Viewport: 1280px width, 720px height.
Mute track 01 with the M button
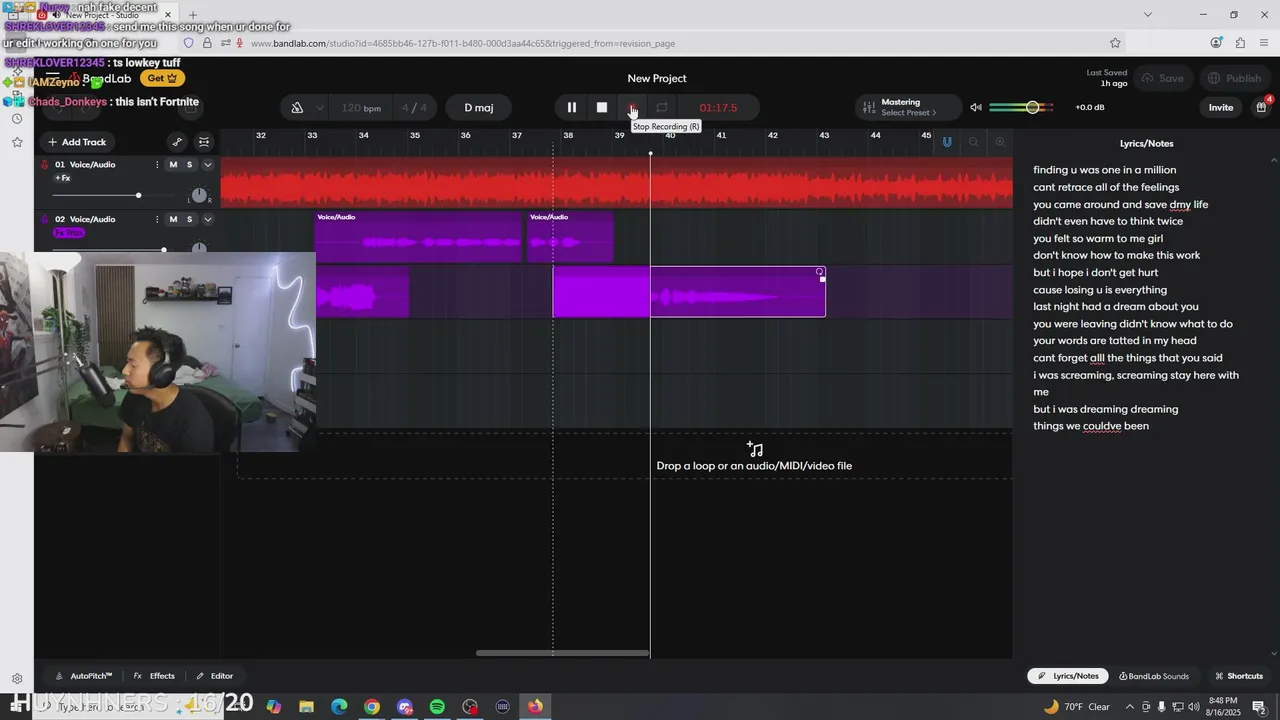(x=173, y=164)
